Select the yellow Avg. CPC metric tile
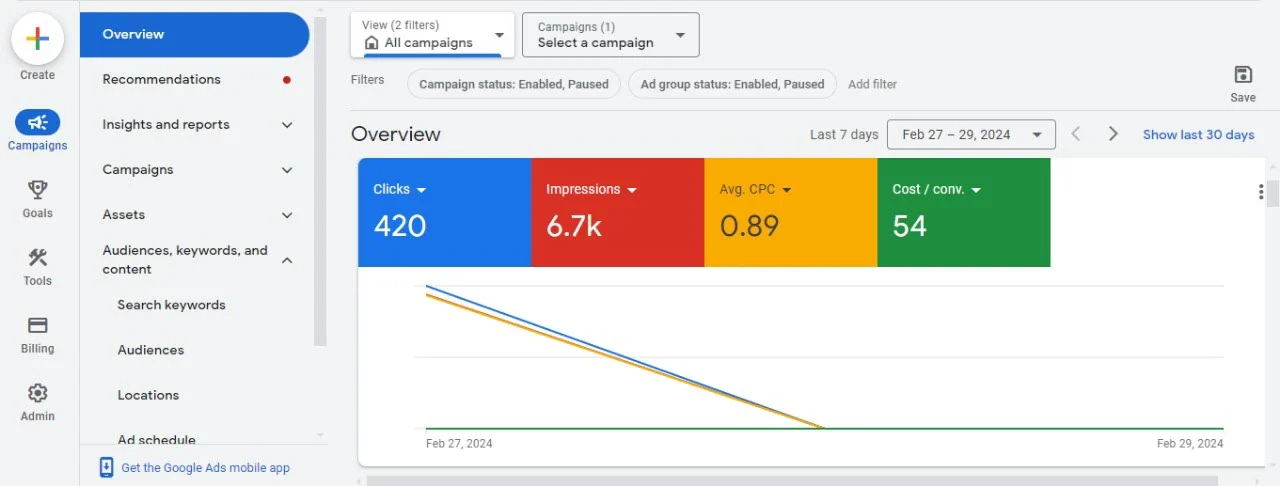 (x=790, y=212)
